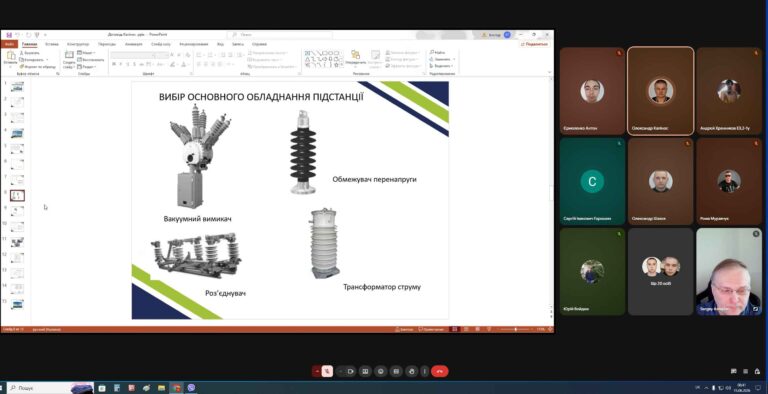Switch to slide sorter view icon
The height and width of the screenshot is (394, 768).
pos(466,329)
